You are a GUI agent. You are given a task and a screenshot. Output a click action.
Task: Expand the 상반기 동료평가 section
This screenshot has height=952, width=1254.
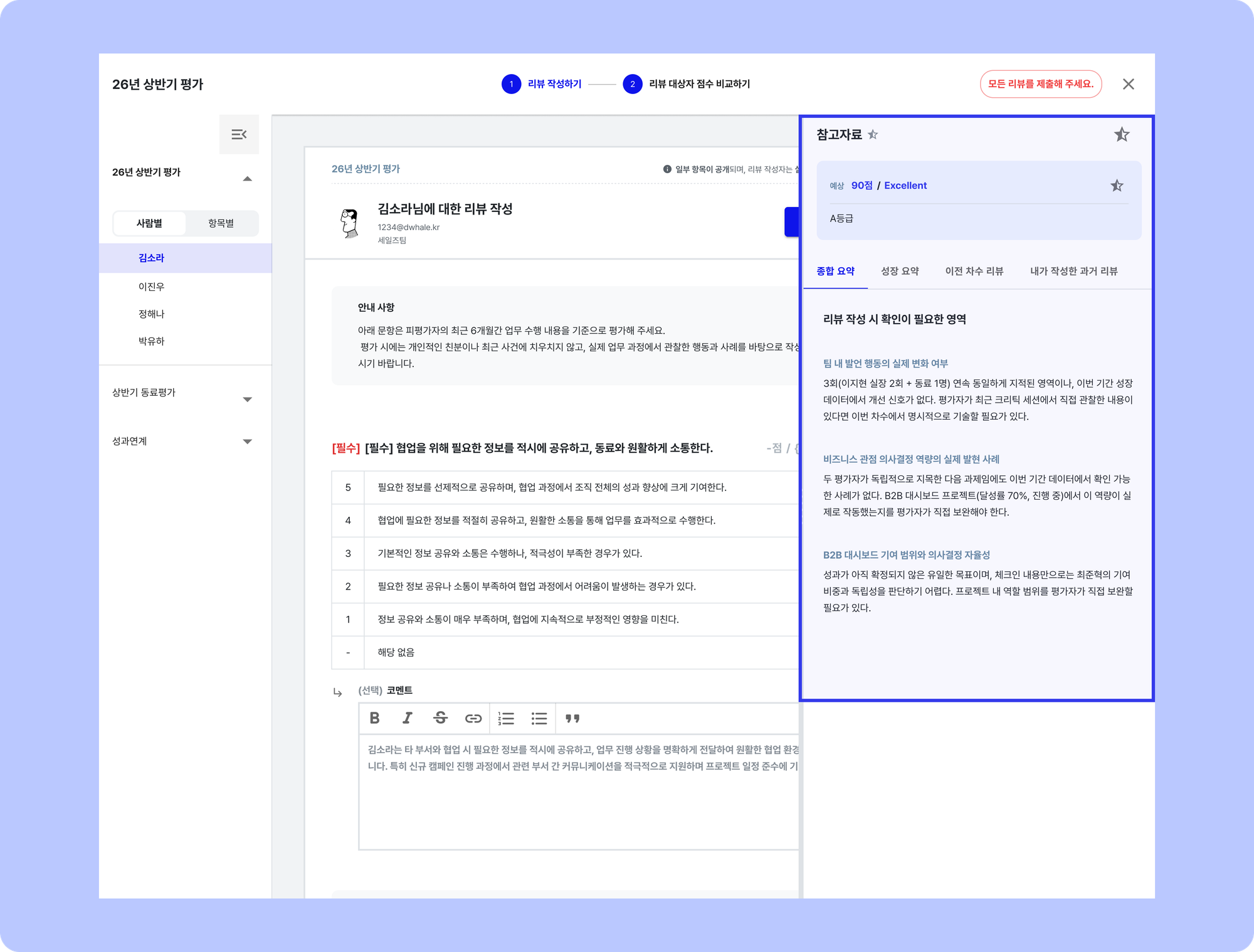(247, 399)
